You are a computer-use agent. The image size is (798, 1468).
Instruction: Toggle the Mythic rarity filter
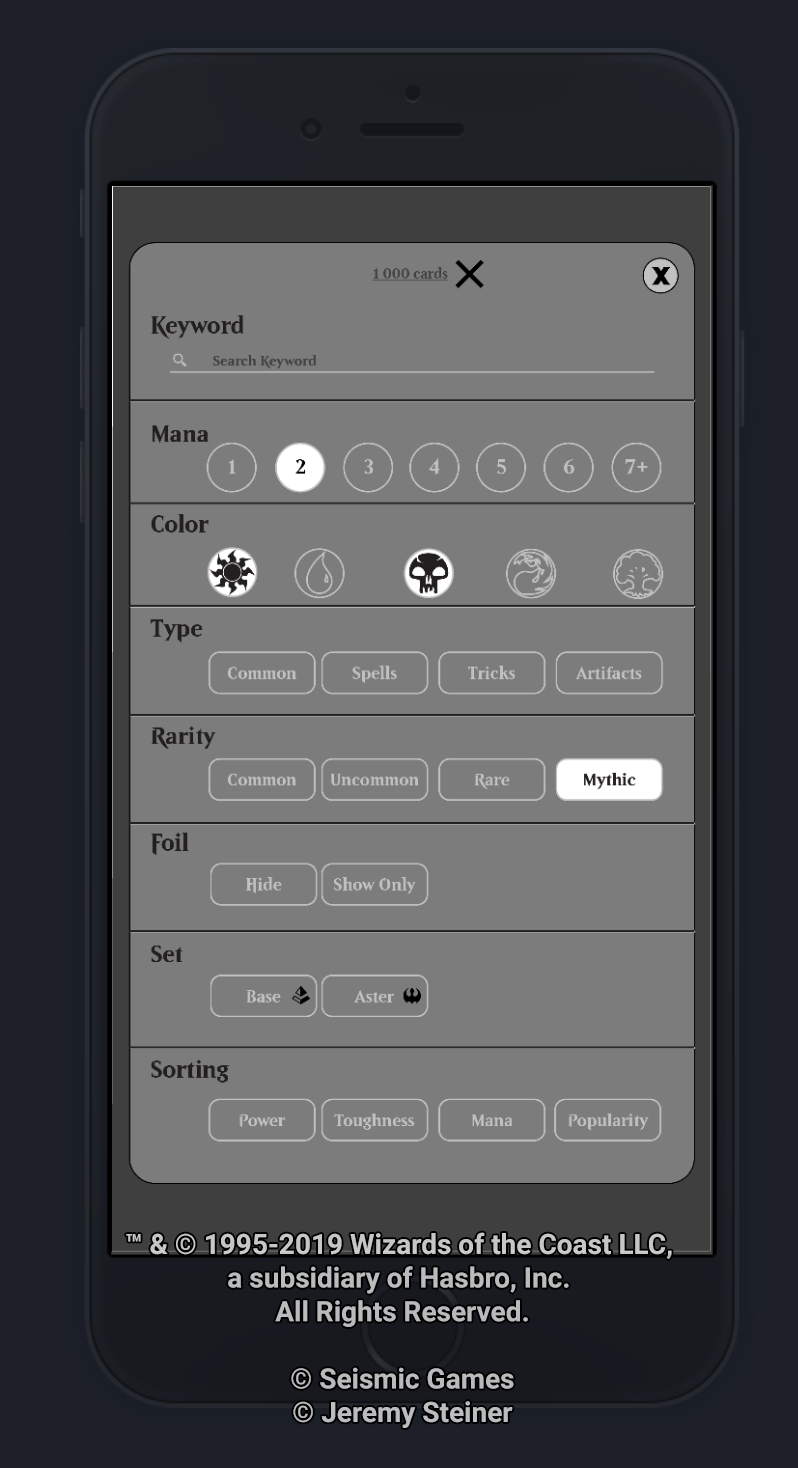609,780
